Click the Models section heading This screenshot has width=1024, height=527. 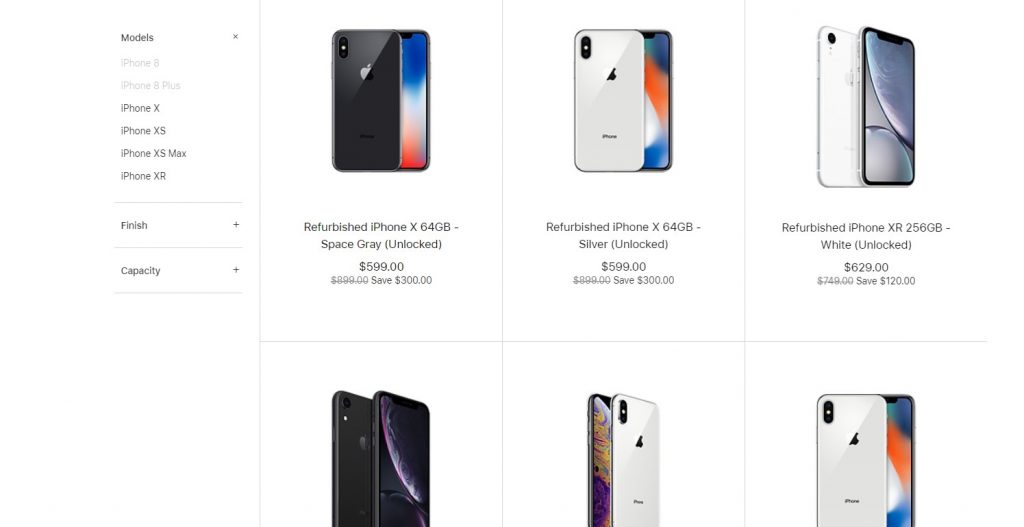click(137, 38)
